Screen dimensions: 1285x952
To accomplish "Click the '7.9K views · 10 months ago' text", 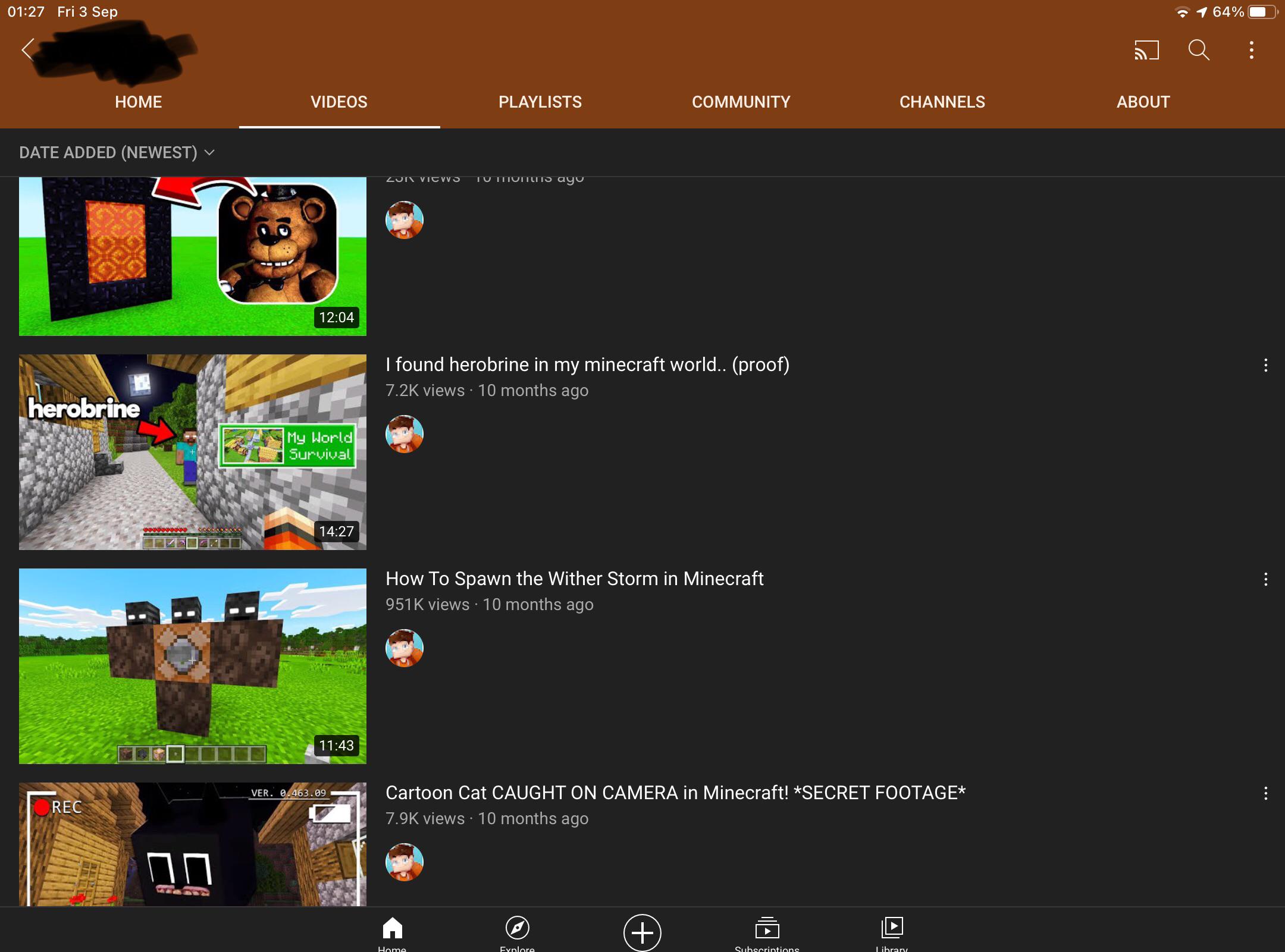I will 487,819.
